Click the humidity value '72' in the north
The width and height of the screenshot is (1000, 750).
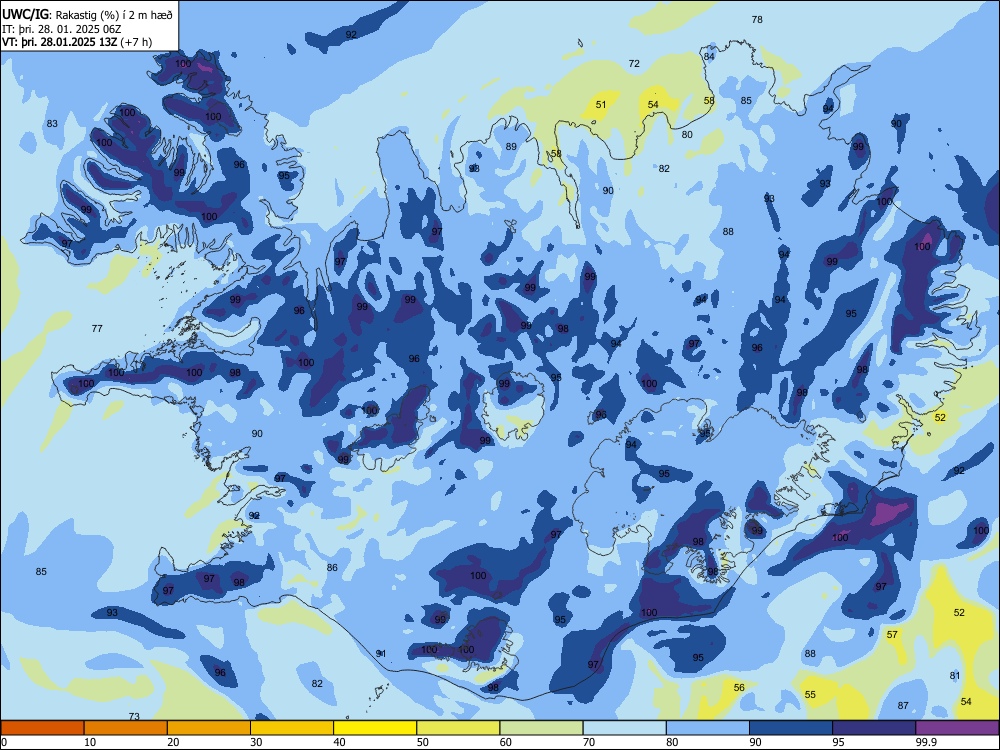point(634,64)
